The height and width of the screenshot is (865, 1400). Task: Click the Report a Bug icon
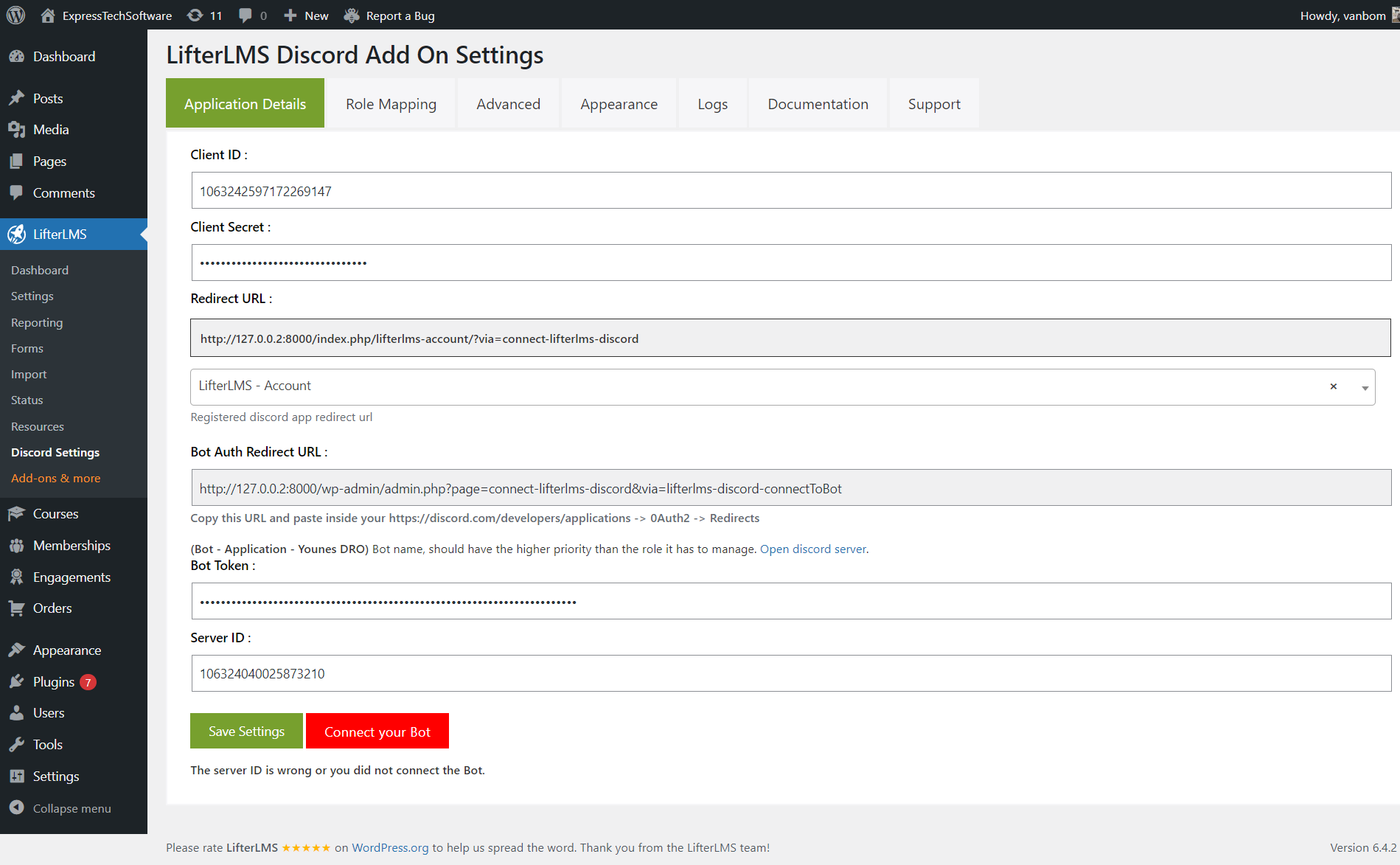click(352, 15)
